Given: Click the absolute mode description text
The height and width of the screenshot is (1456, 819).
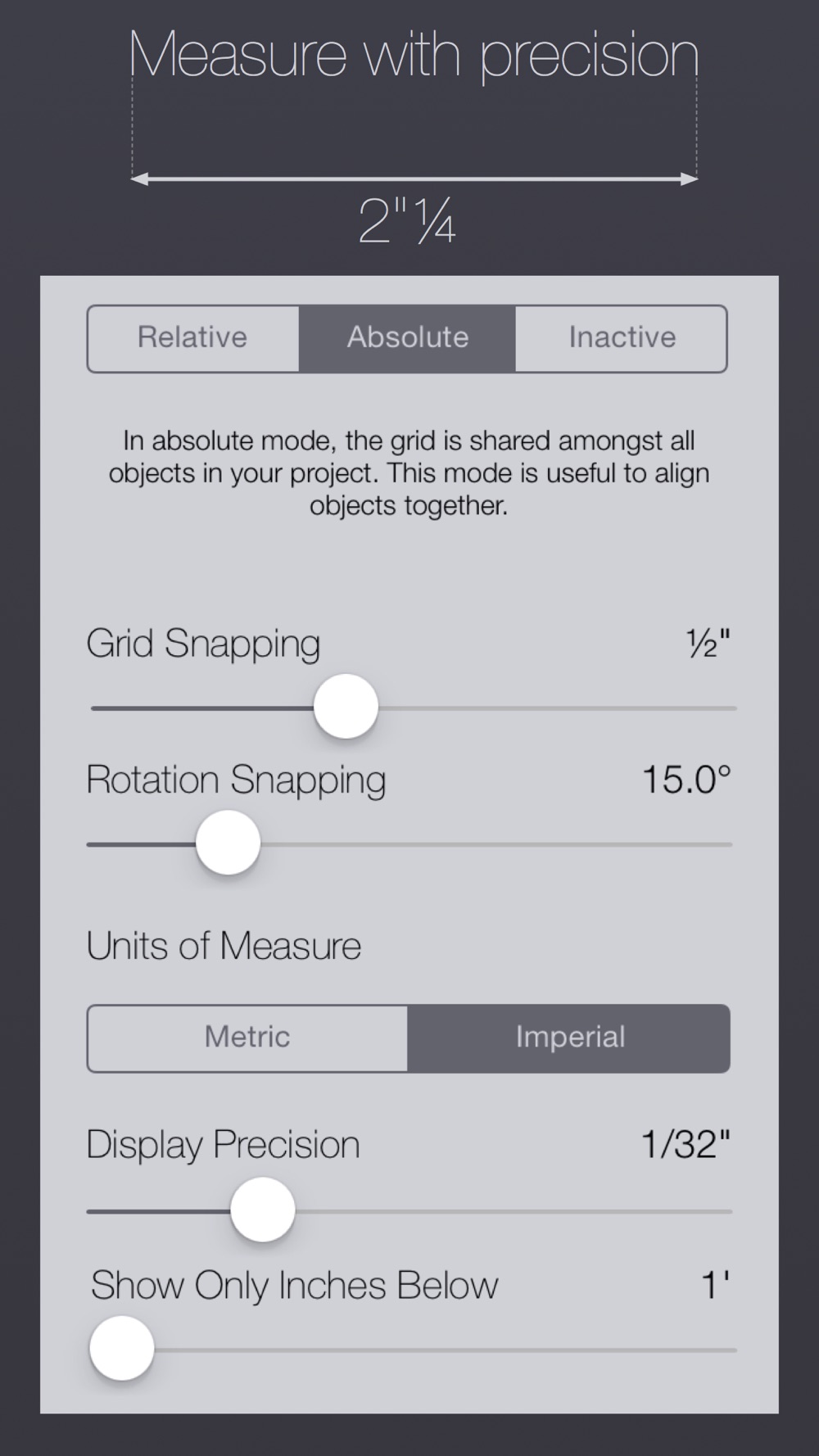Looking at the screenshot, I should pyautogui.click(x=409, y=473).
